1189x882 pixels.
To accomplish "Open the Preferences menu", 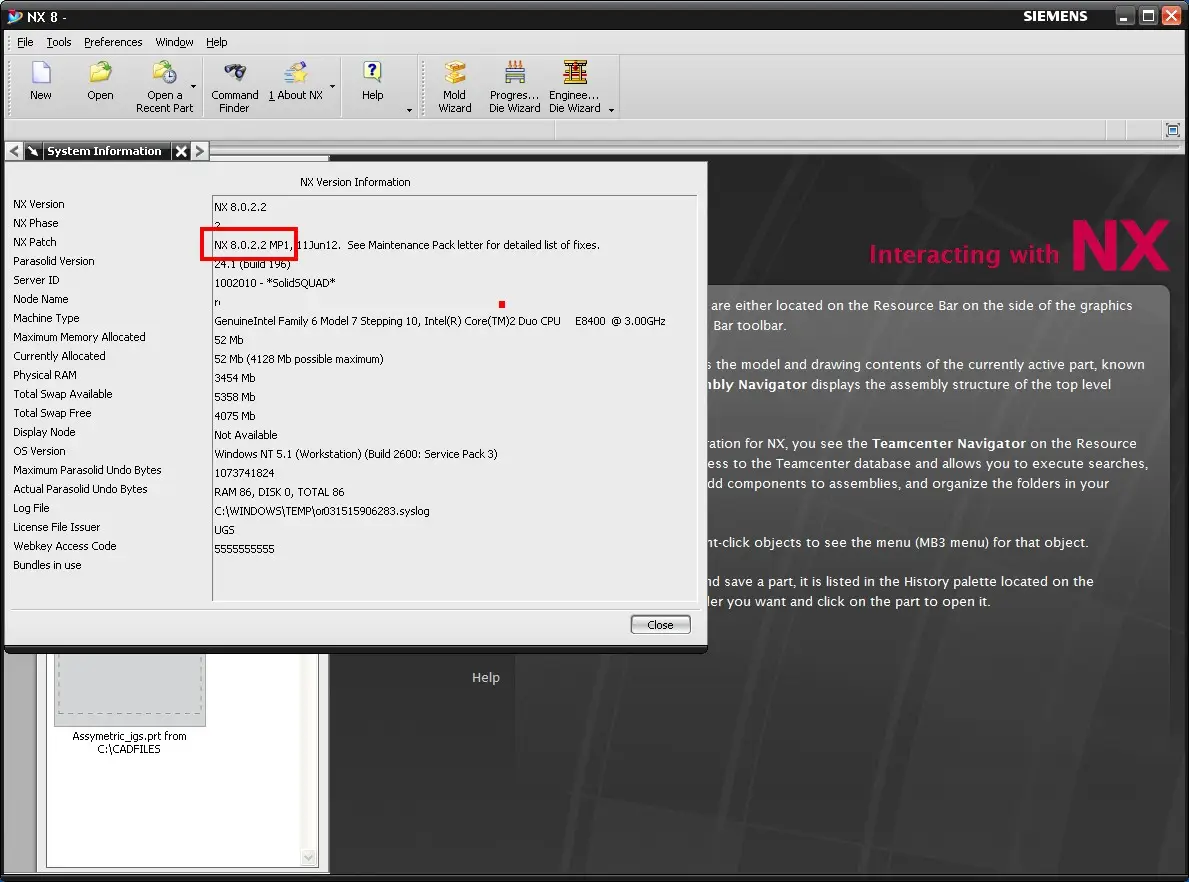I will [113, 42].
